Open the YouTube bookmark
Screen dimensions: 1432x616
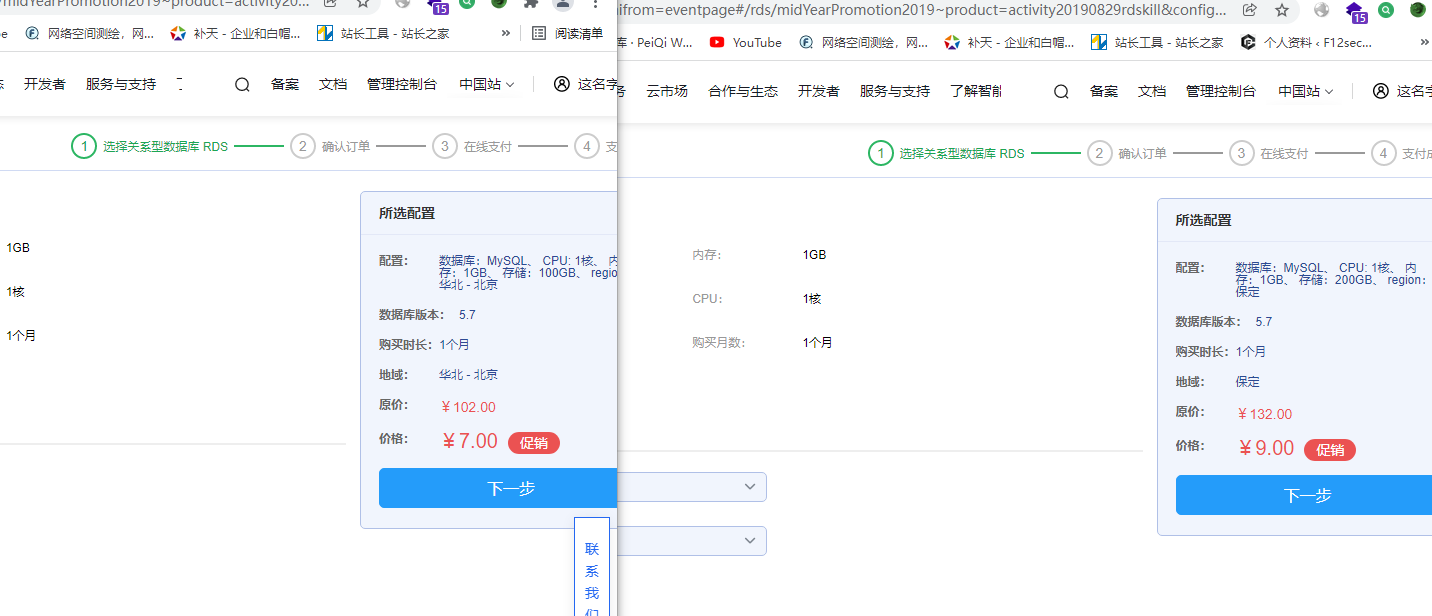[746, 42]
